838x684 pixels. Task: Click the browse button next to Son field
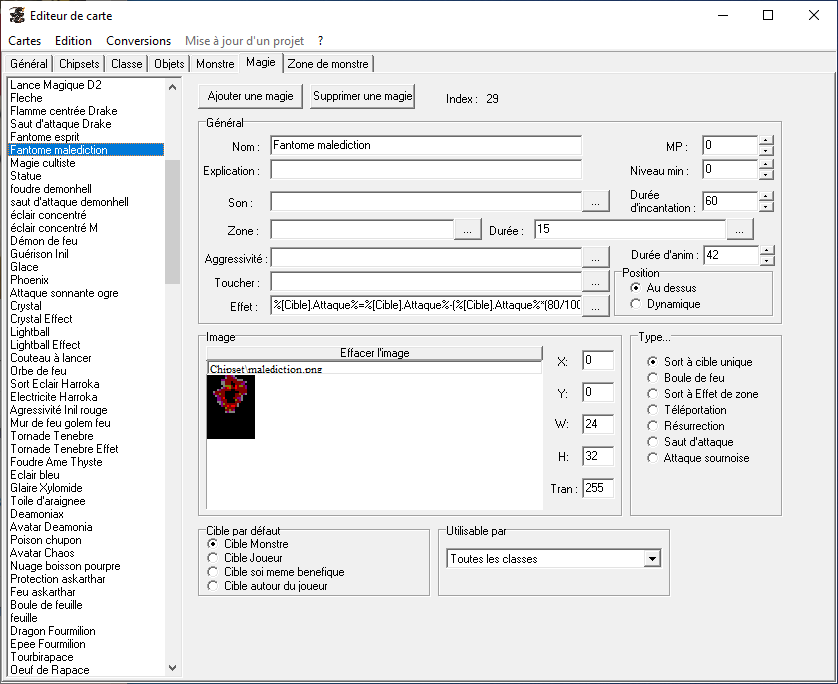pos(595,202)
